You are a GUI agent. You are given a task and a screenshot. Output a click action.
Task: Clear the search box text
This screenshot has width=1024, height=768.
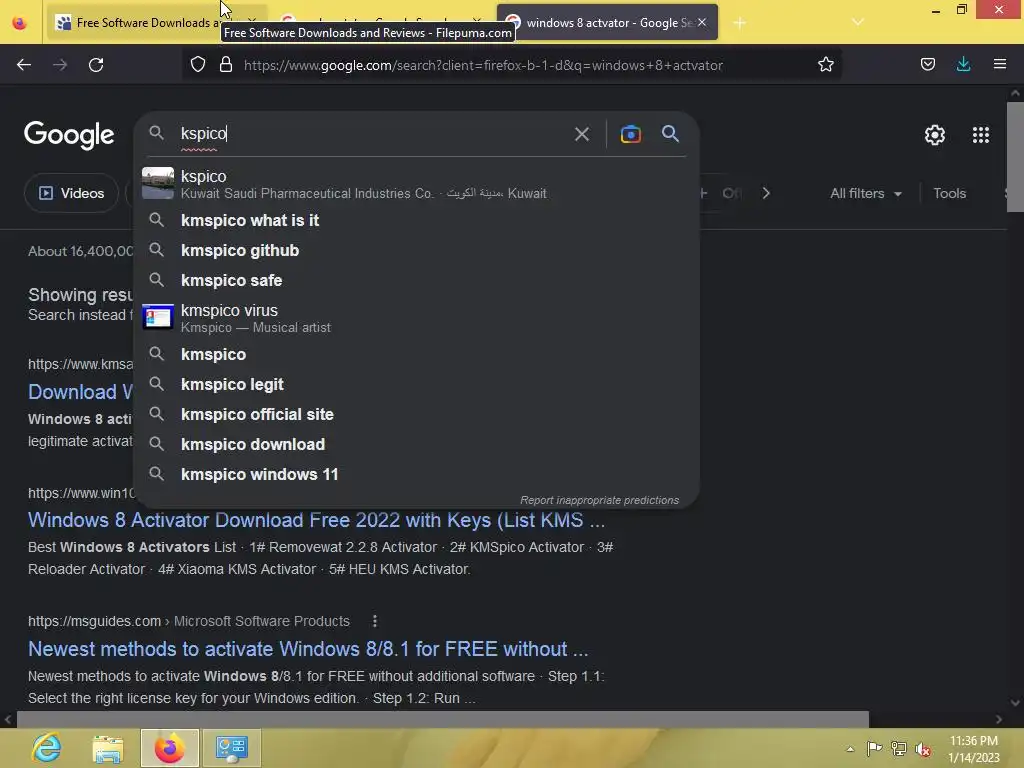[581, 135]
